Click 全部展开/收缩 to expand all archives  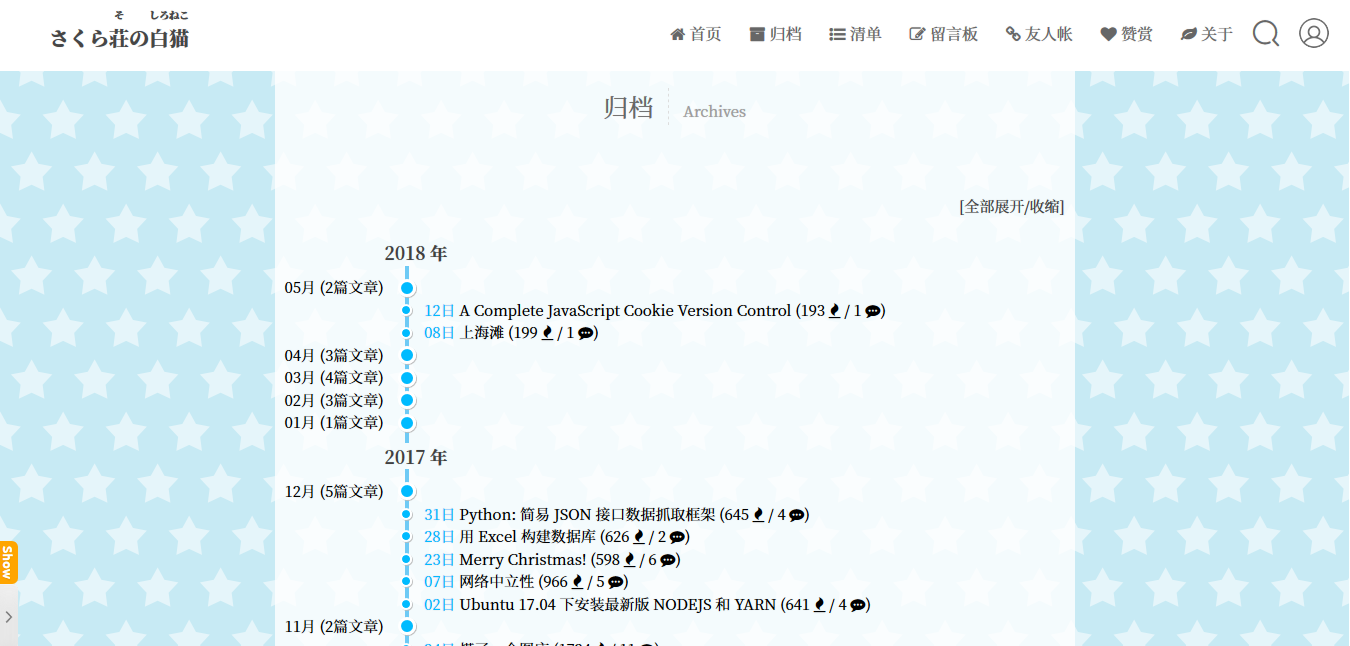[1011, 206]
